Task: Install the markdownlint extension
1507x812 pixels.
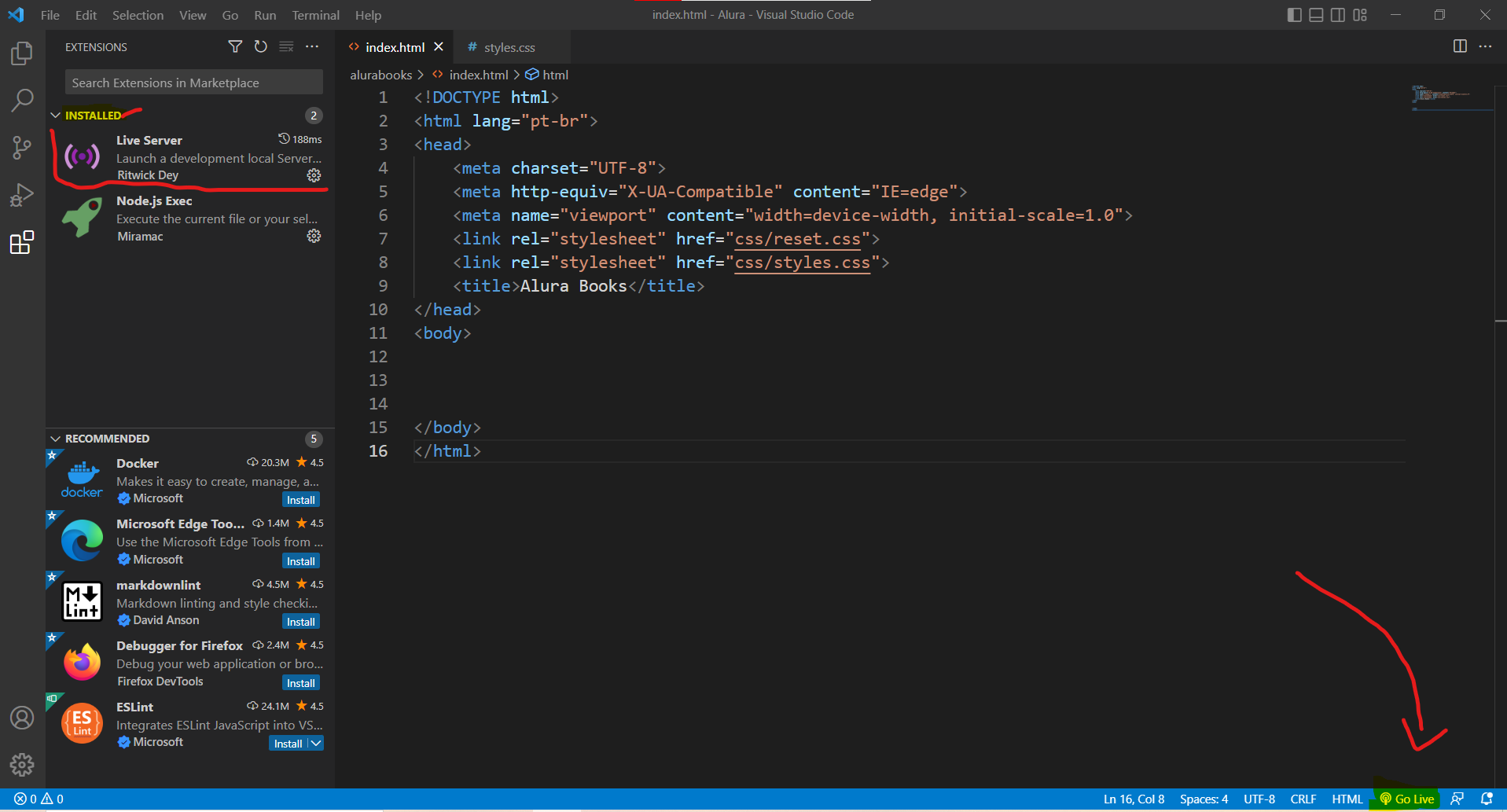Action: (300, 622)
